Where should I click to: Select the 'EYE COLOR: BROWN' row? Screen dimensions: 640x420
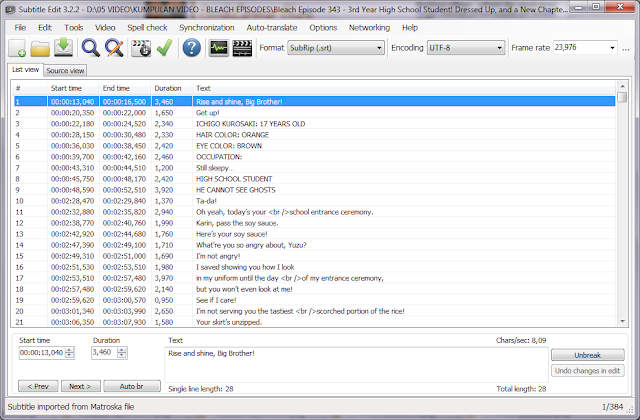point(314,146)
